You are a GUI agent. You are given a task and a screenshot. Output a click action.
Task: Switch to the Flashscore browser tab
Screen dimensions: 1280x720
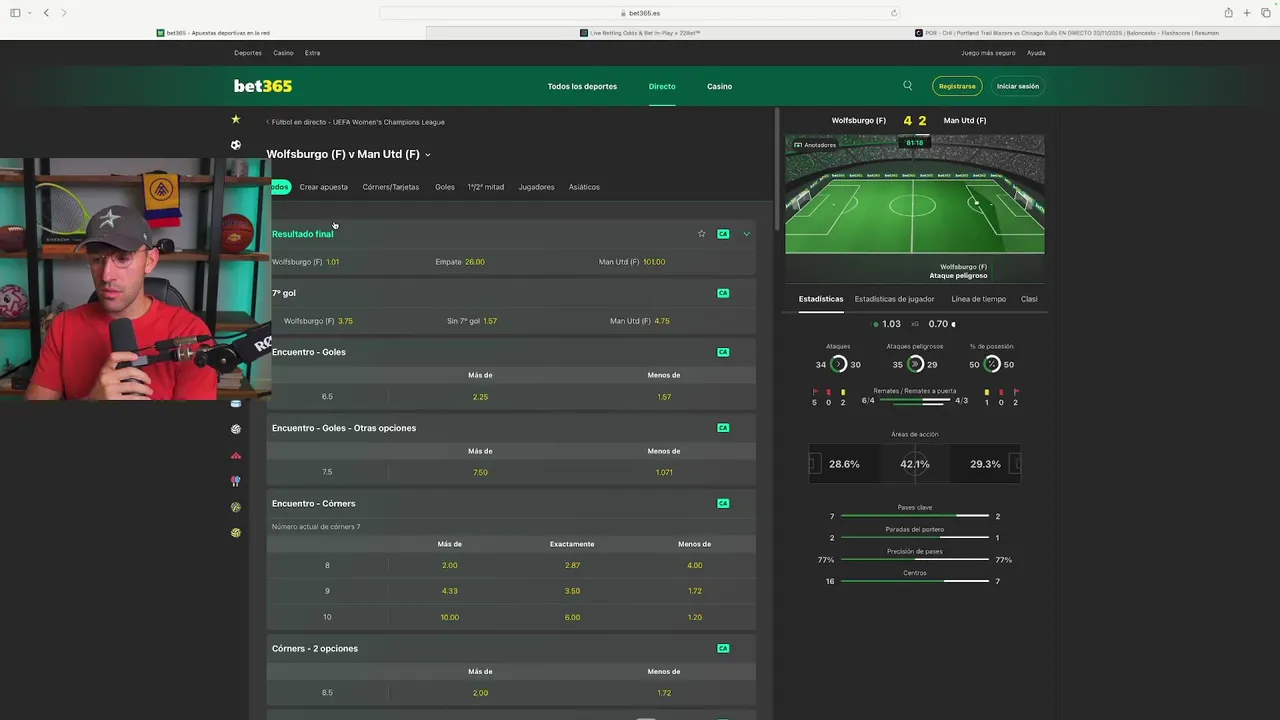[1067, 33]
